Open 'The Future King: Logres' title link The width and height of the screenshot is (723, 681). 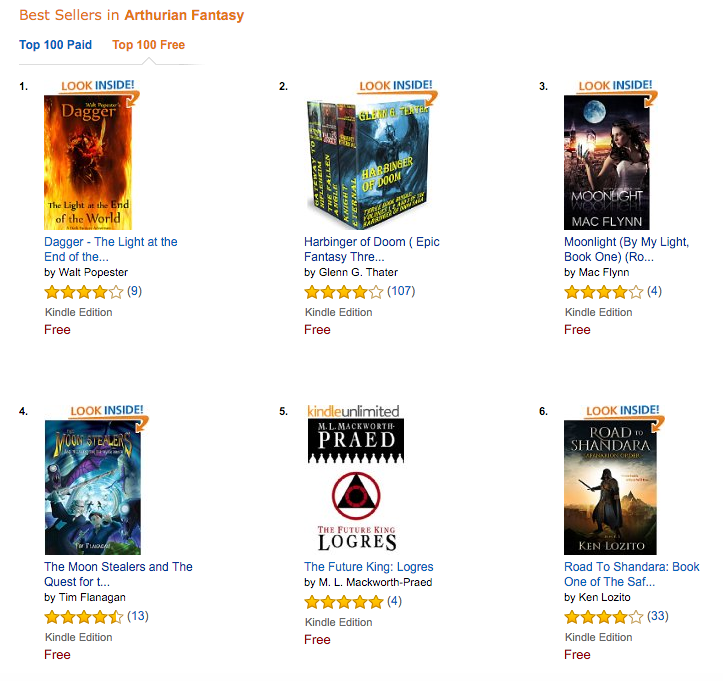point(368,567)
